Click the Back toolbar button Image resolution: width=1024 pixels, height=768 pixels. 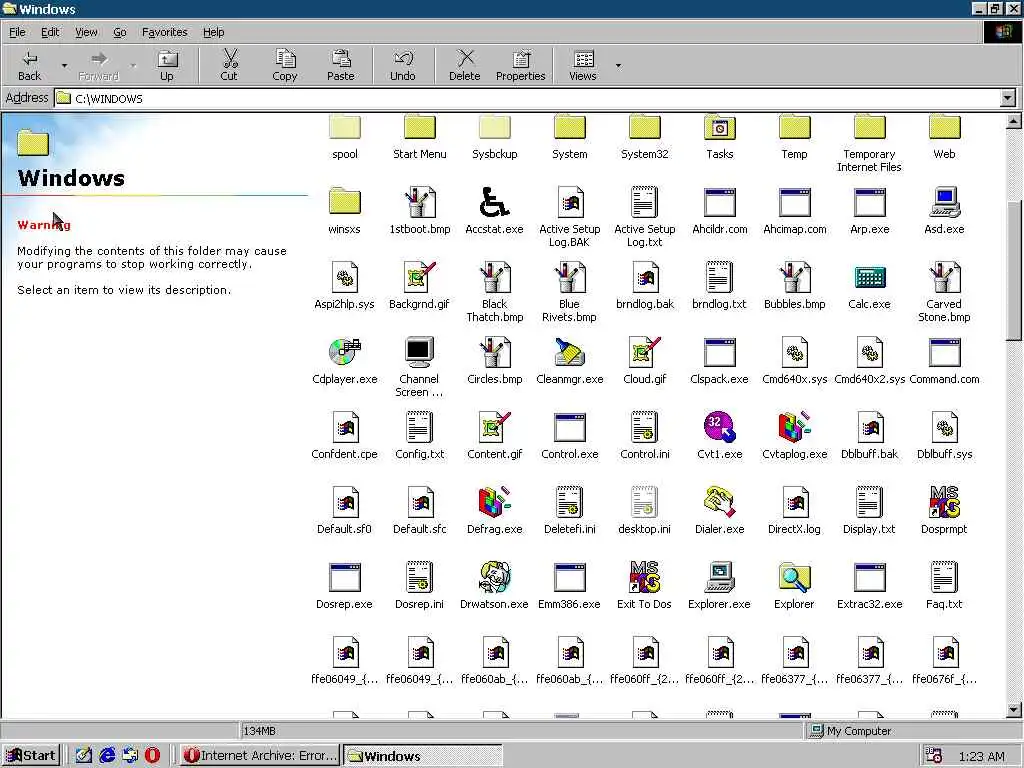point(29,65)
